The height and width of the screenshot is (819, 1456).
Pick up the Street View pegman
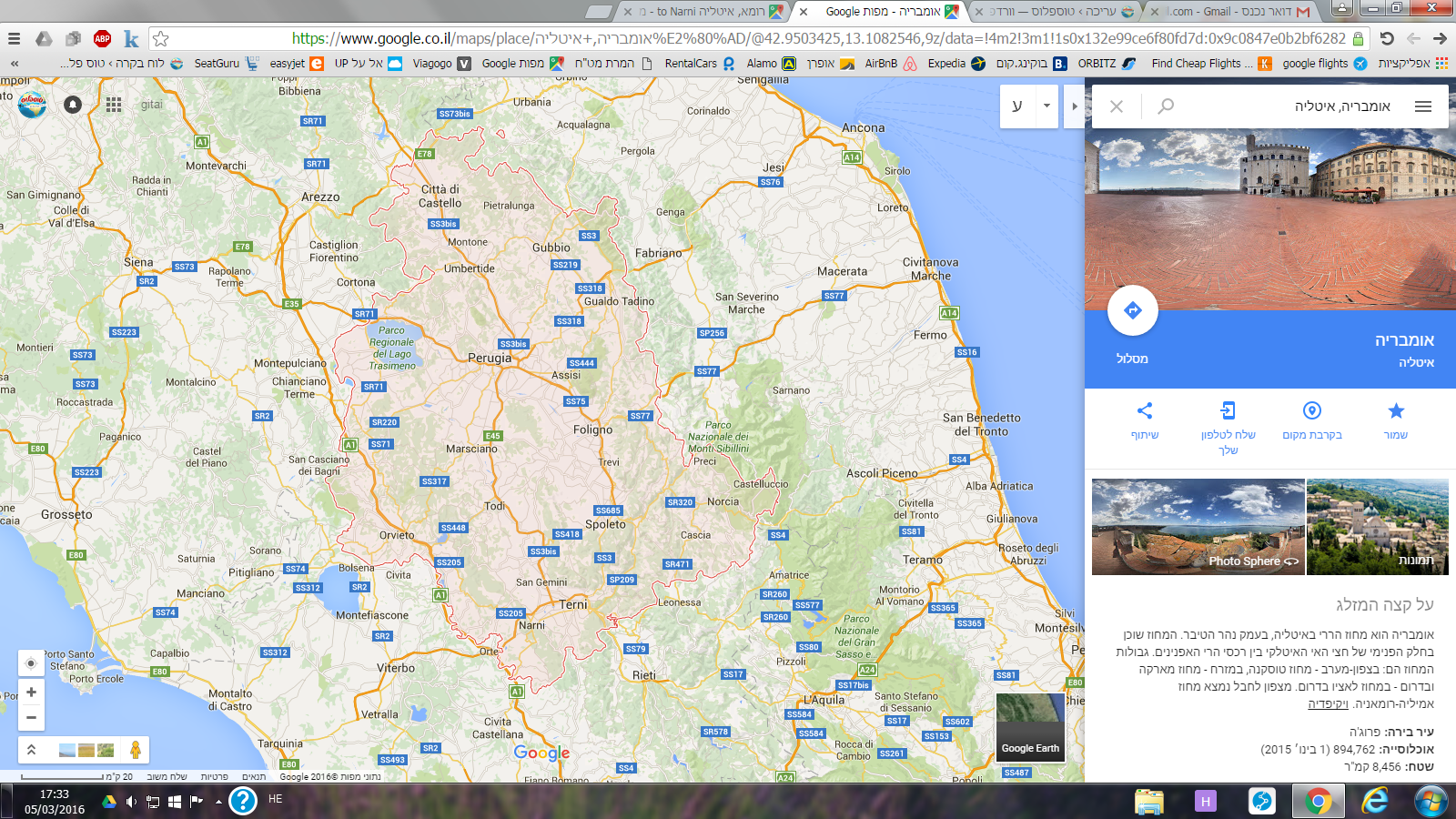point(135,750)
